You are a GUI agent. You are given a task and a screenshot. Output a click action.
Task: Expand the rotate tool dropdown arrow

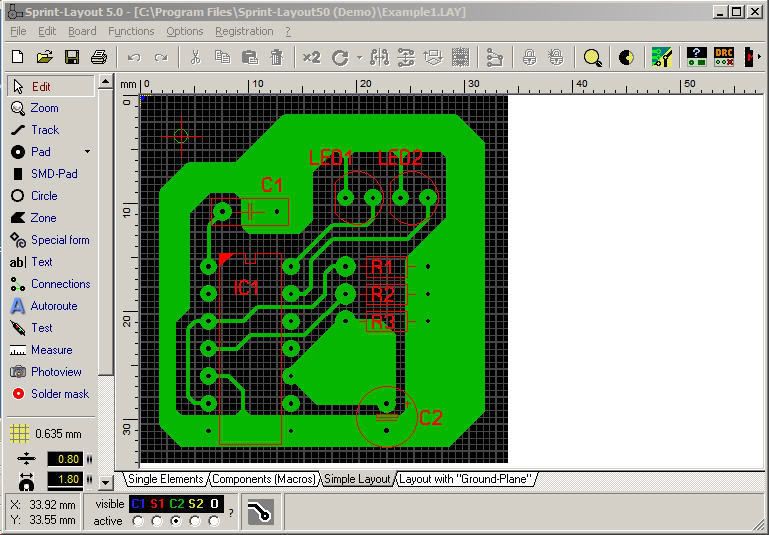(359, 58)
